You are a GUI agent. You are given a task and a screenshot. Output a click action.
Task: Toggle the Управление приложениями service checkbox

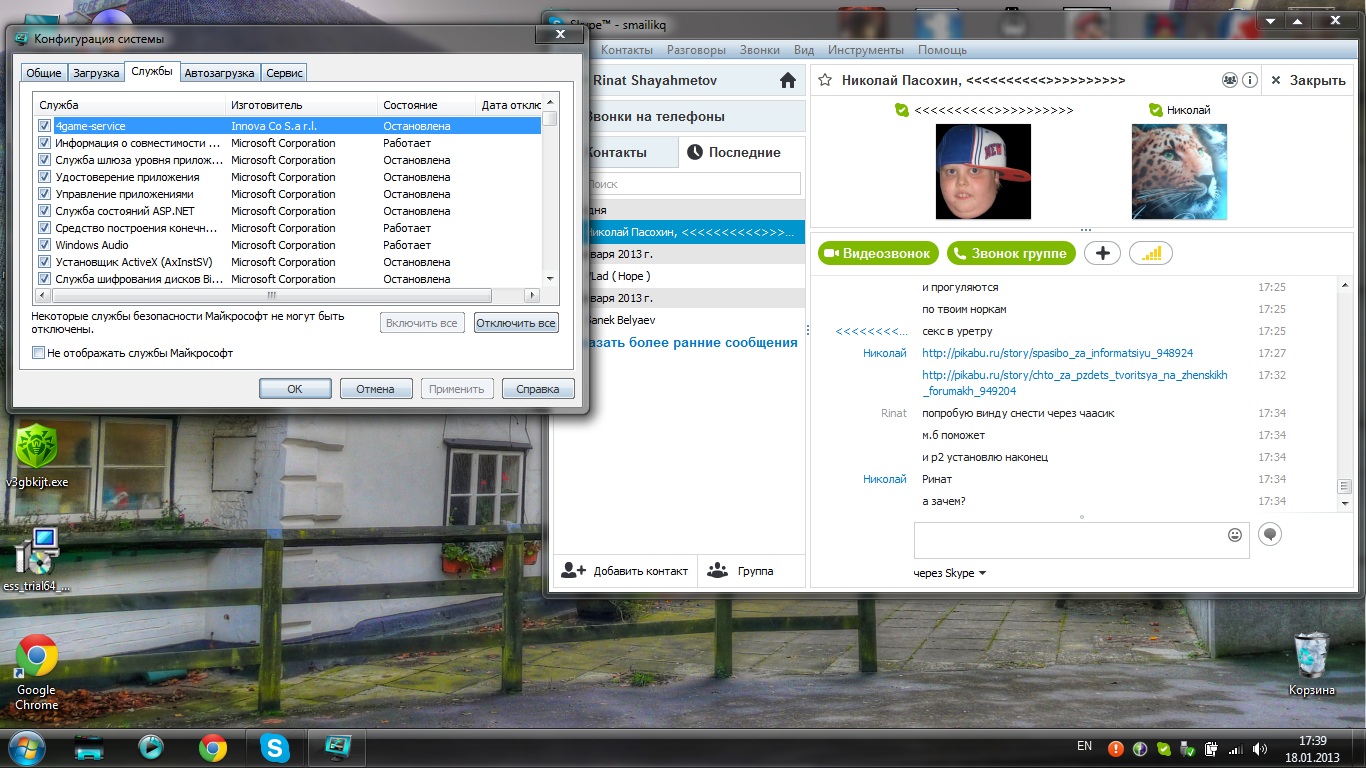44,194
